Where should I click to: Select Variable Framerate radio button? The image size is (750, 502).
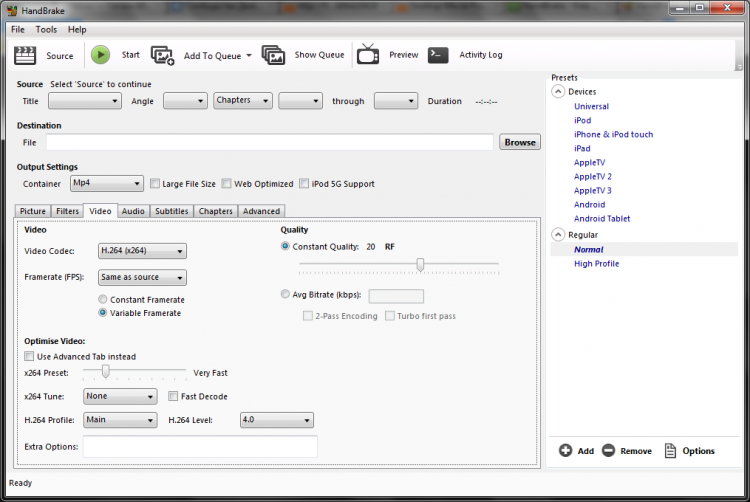tap(102, 313)
